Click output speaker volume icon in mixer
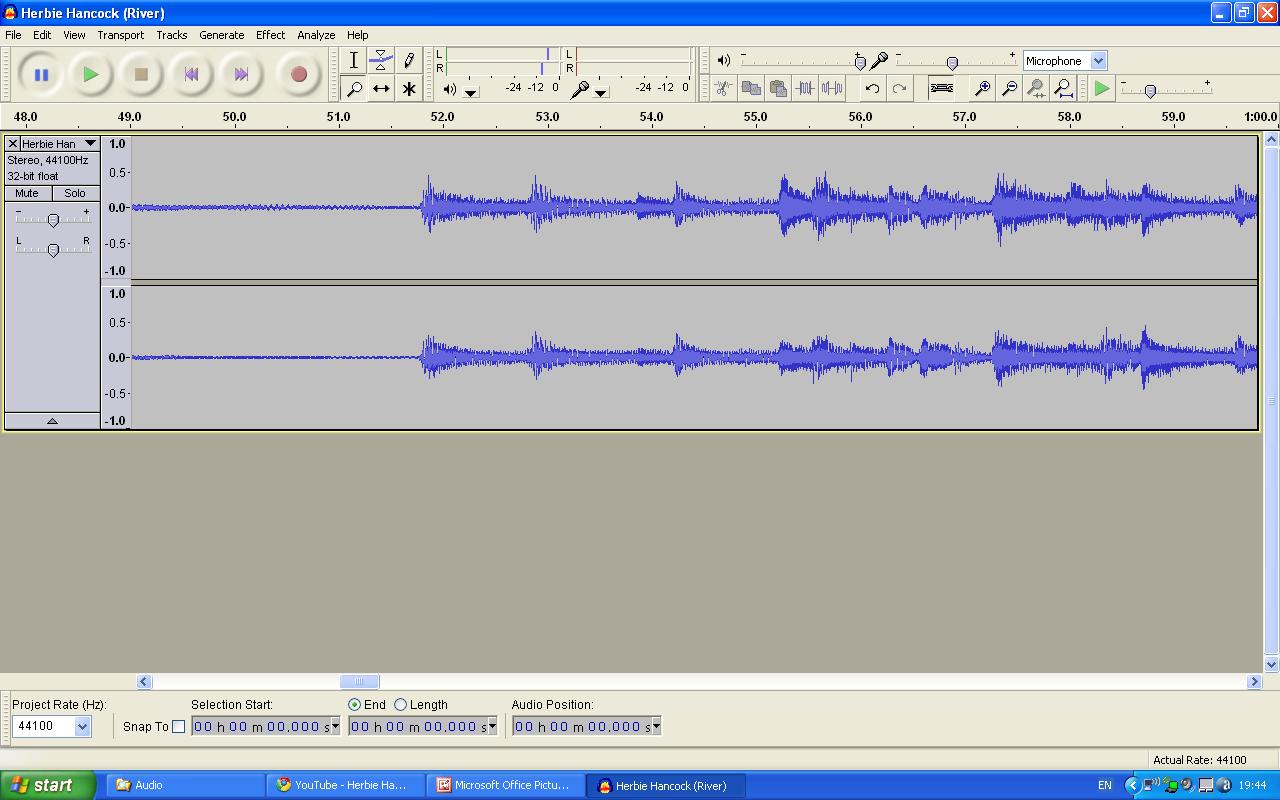The image size is (1280, 800). click(x=724, y=60)
